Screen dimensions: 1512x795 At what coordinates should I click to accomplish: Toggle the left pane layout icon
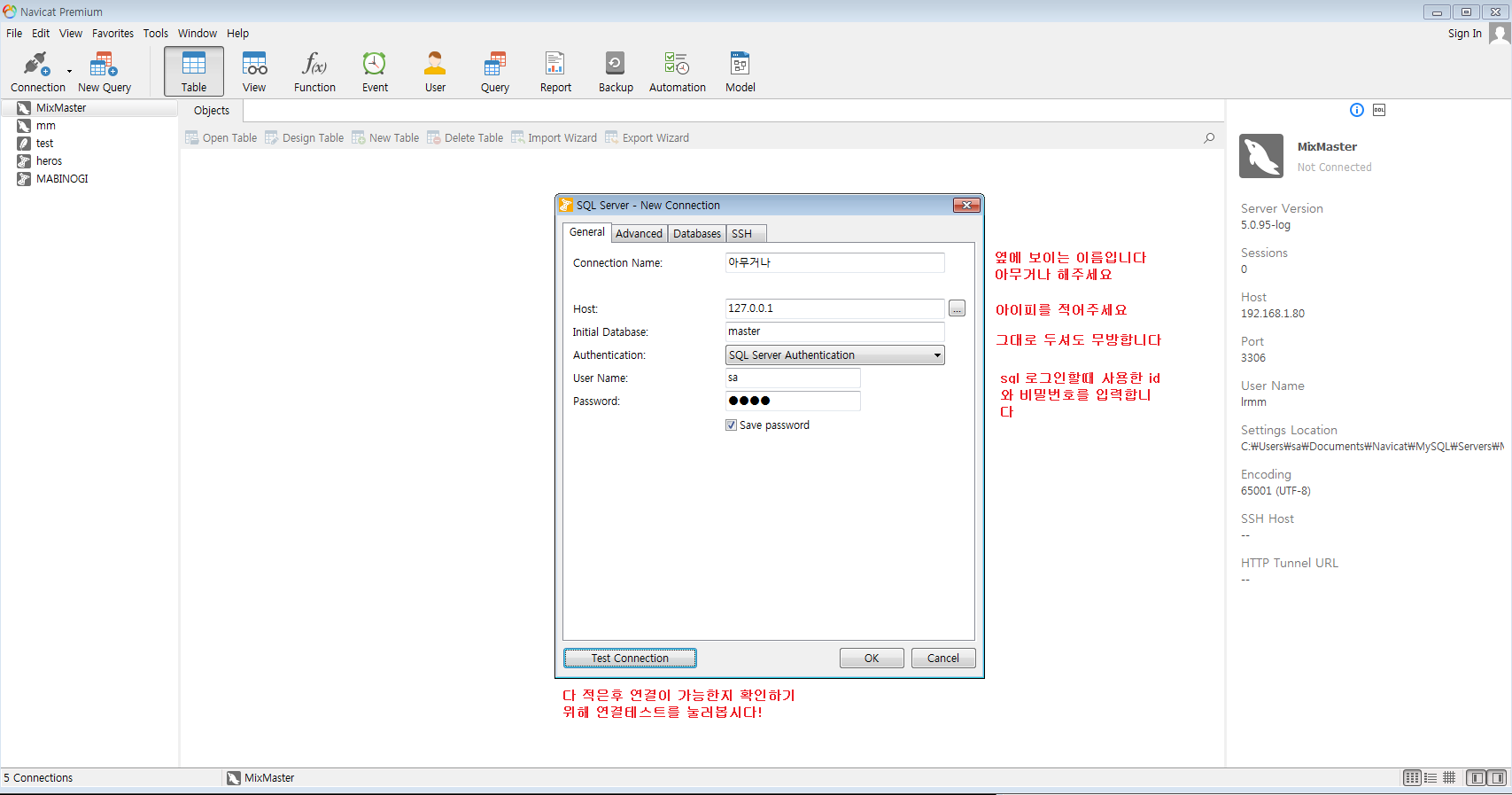tap(1477, 778)
